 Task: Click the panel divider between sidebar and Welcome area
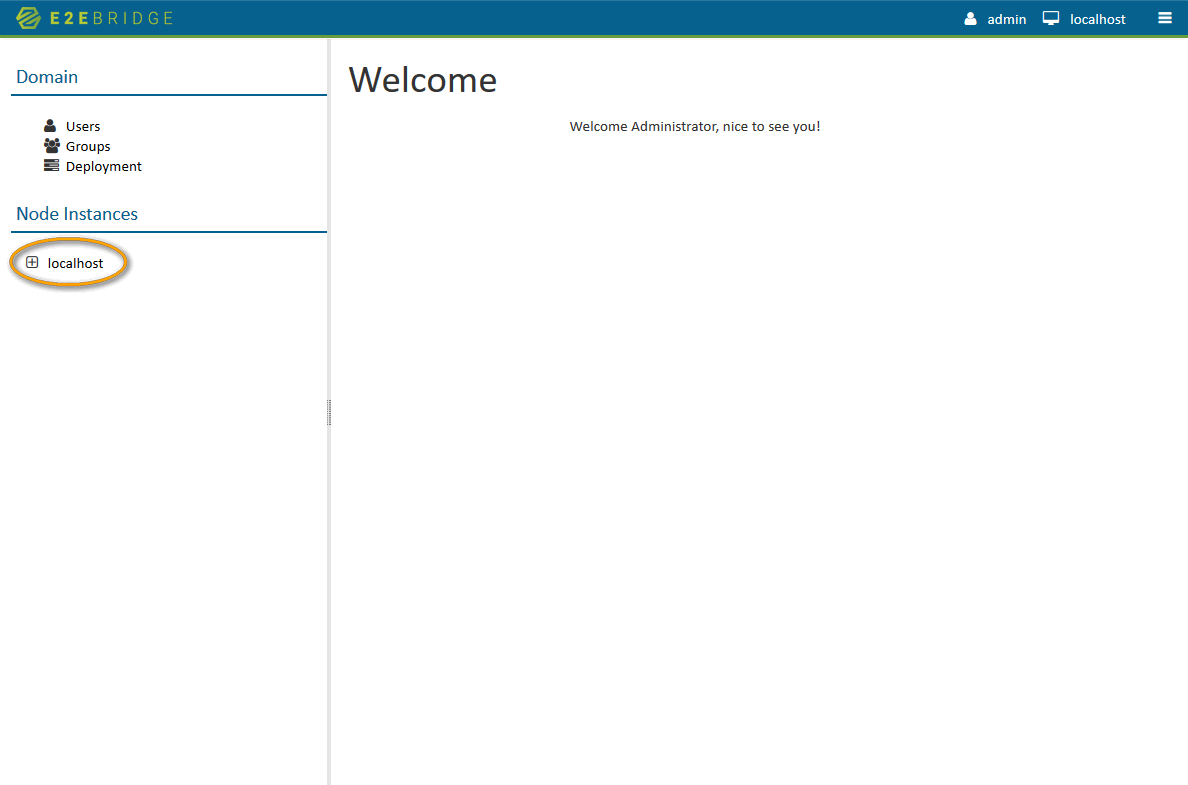point(329,411)
